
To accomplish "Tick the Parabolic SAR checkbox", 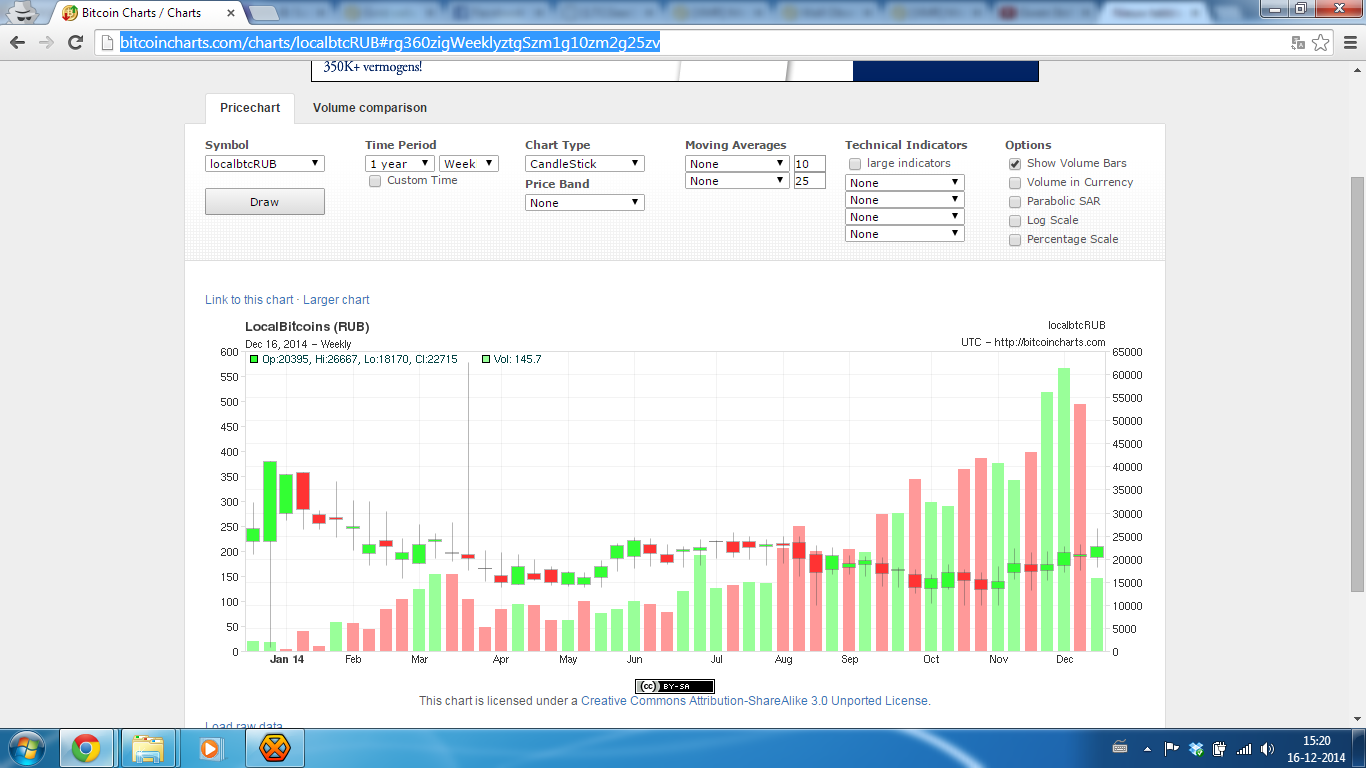I will tap(1015, 202).
